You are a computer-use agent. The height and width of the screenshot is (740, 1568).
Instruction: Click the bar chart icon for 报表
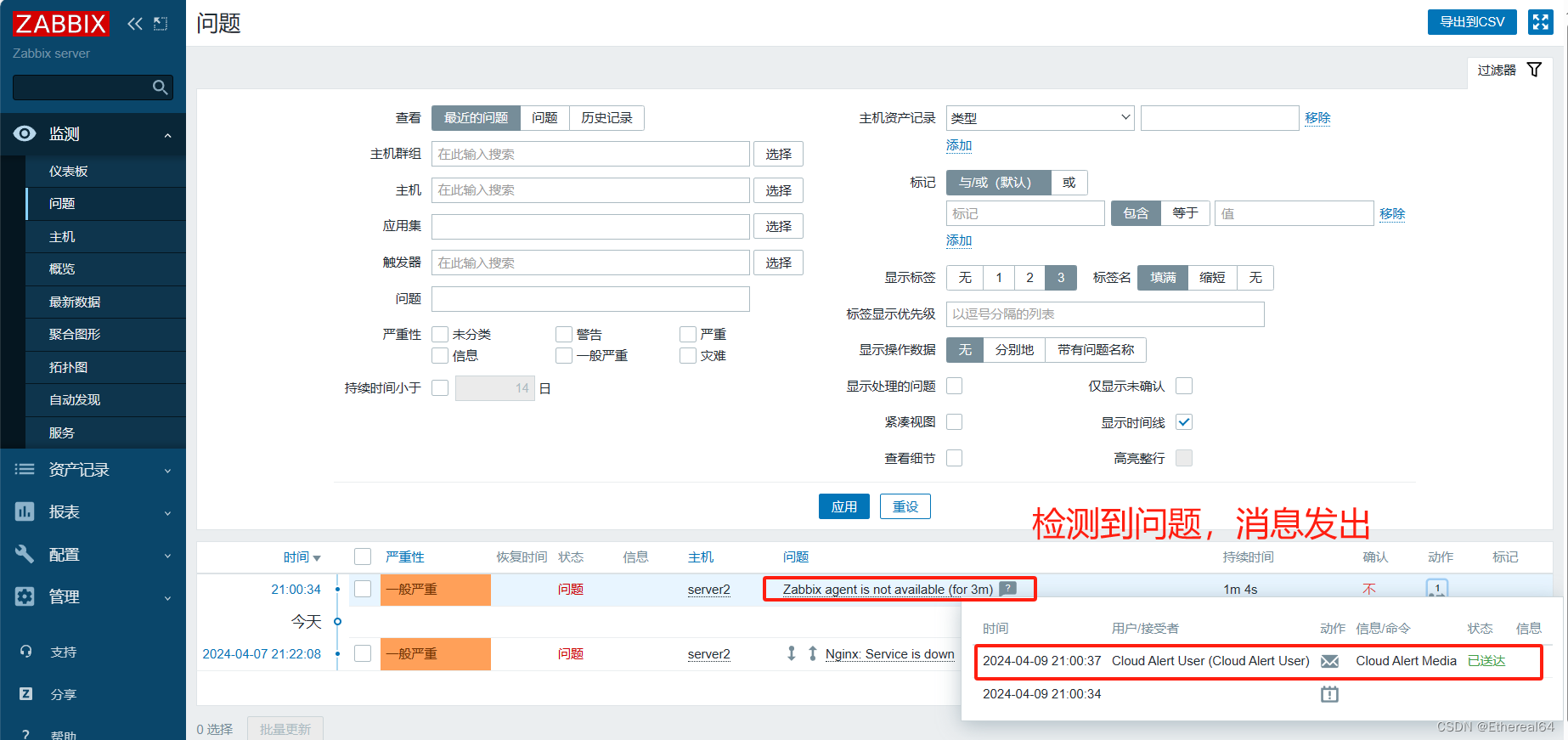click(25, 511)
